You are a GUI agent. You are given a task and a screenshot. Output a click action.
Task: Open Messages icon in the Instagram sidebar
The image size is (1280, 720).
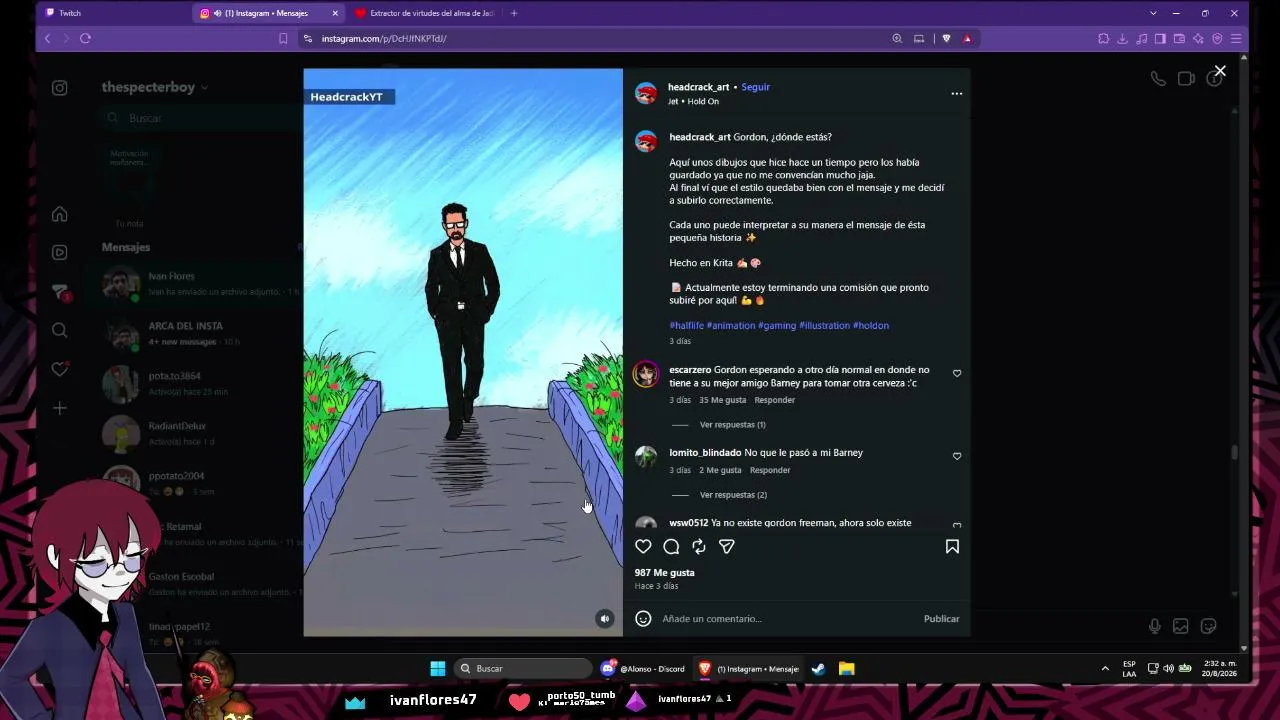point(60,291)
